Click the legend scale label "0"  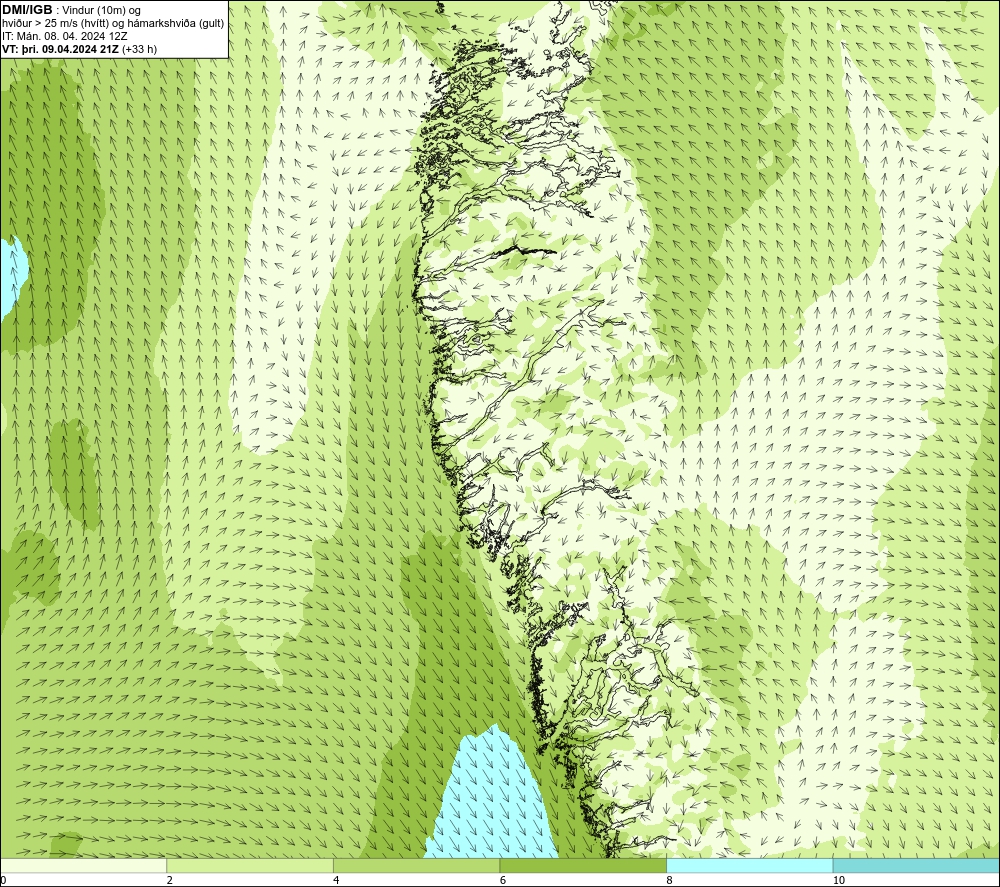[x=3, y=880]
